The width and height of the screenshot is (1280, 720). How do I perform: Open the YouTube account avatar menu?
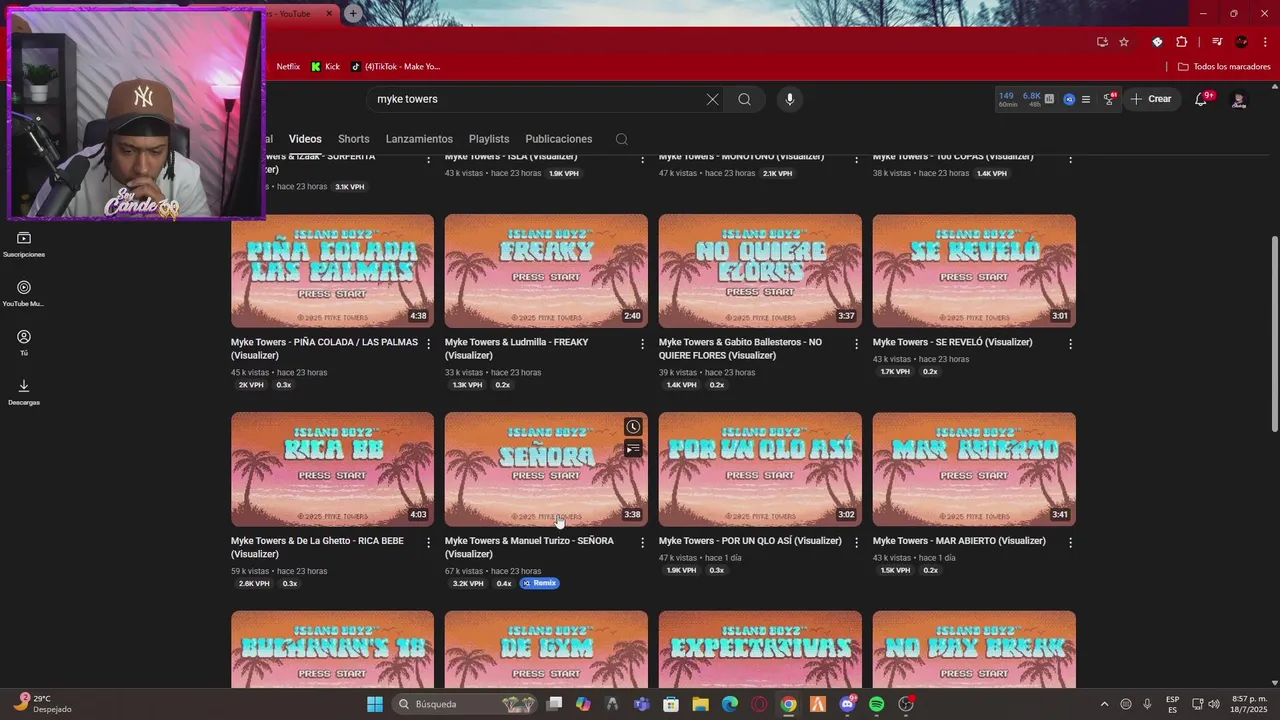(1239, 99)
